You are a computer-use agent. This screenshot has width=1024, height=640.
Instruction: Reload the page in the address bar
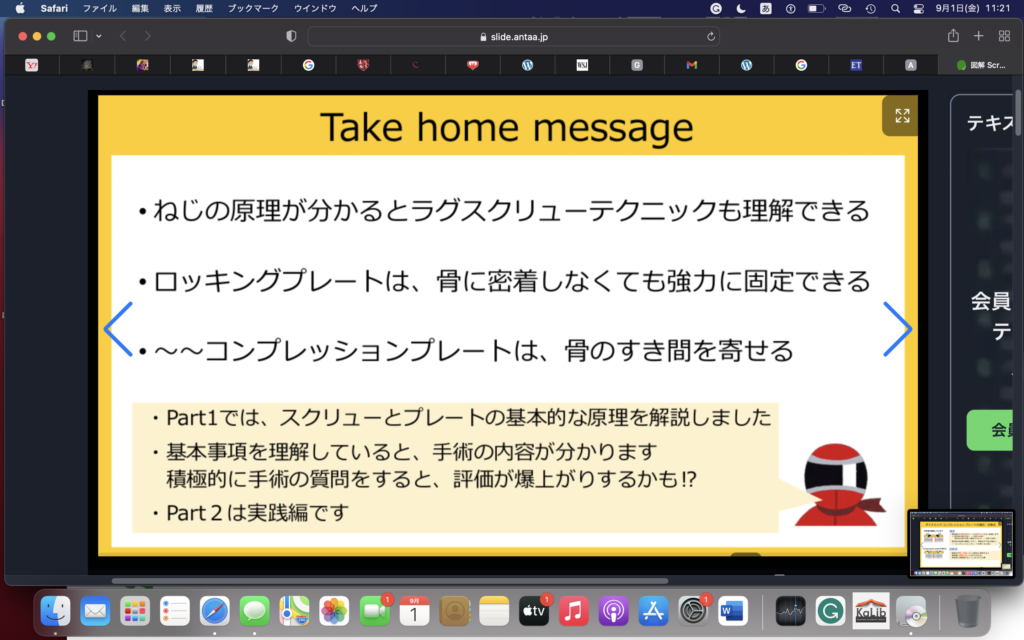711,36
